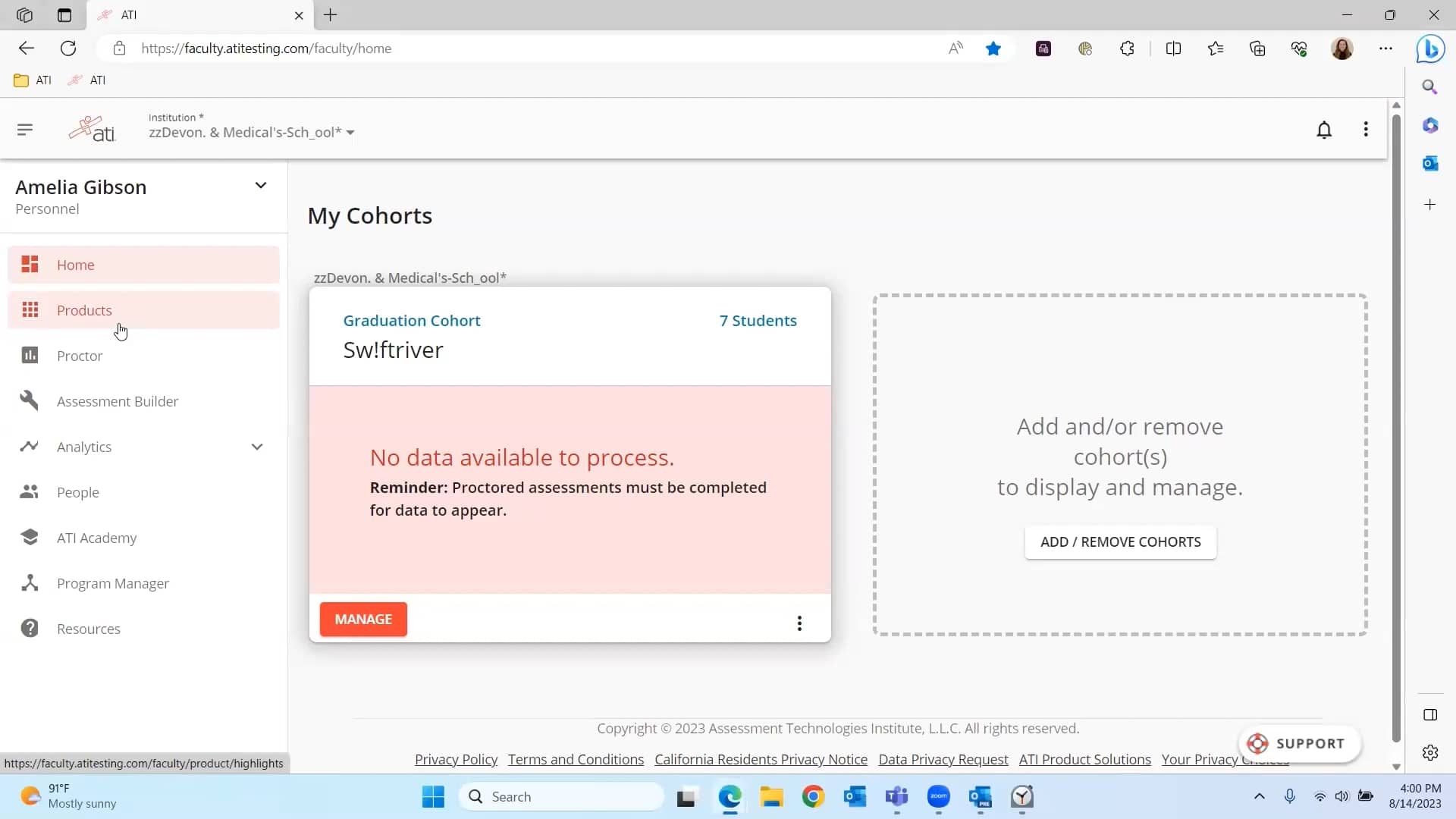The width and height of the screenshot is (1456, 819).
Task: Open Program Manager in sidebar
Action: 113,583
